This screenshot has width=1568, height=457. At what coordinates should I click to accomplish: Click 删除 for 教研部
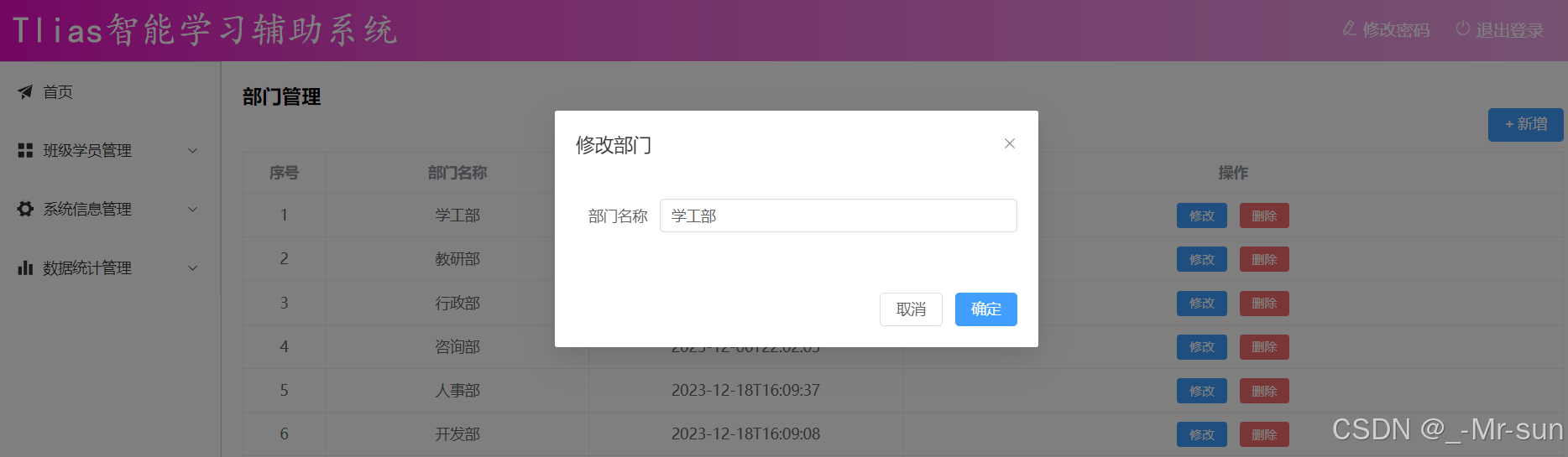coord(1264,259)
